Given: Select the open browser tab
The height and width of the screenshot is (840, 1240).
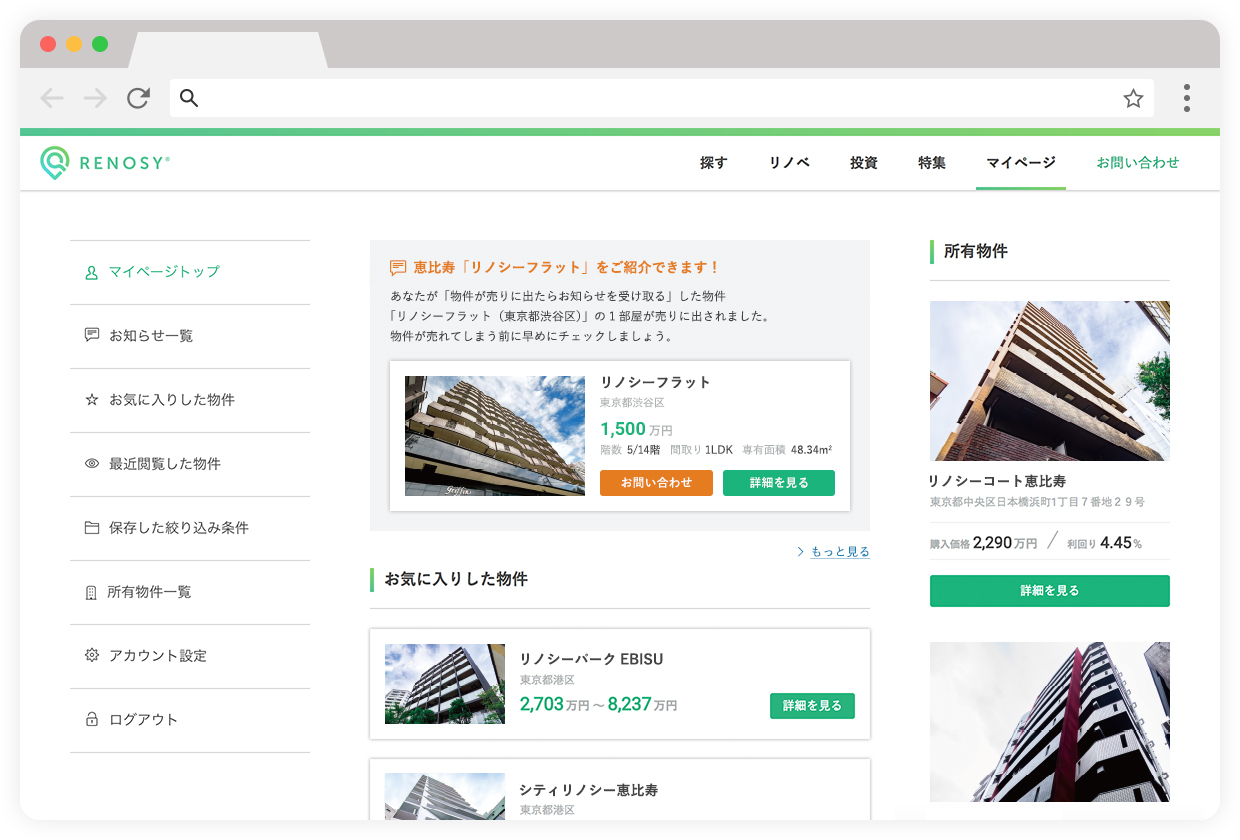Looking at the screenshot, I should [x=228, y=50].
